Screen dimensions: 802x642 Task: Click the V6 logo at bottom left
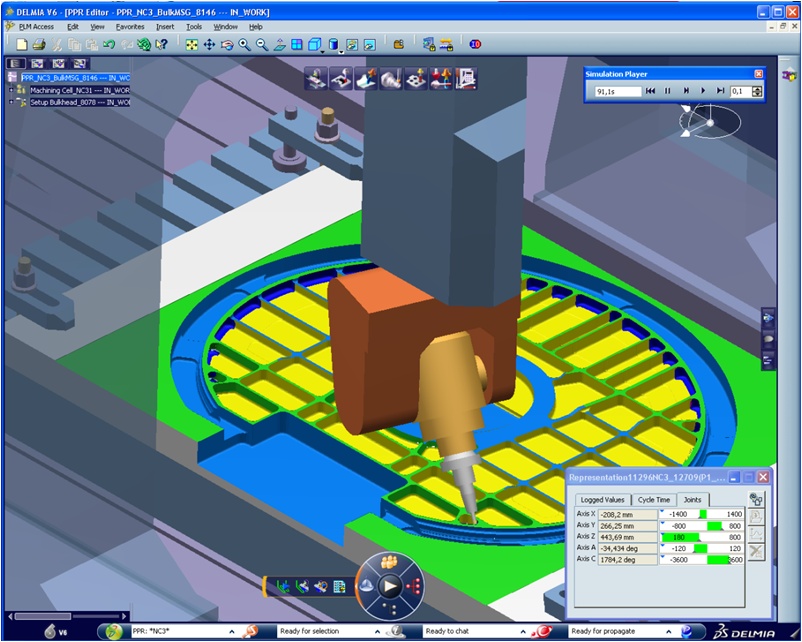pos(56,632)
